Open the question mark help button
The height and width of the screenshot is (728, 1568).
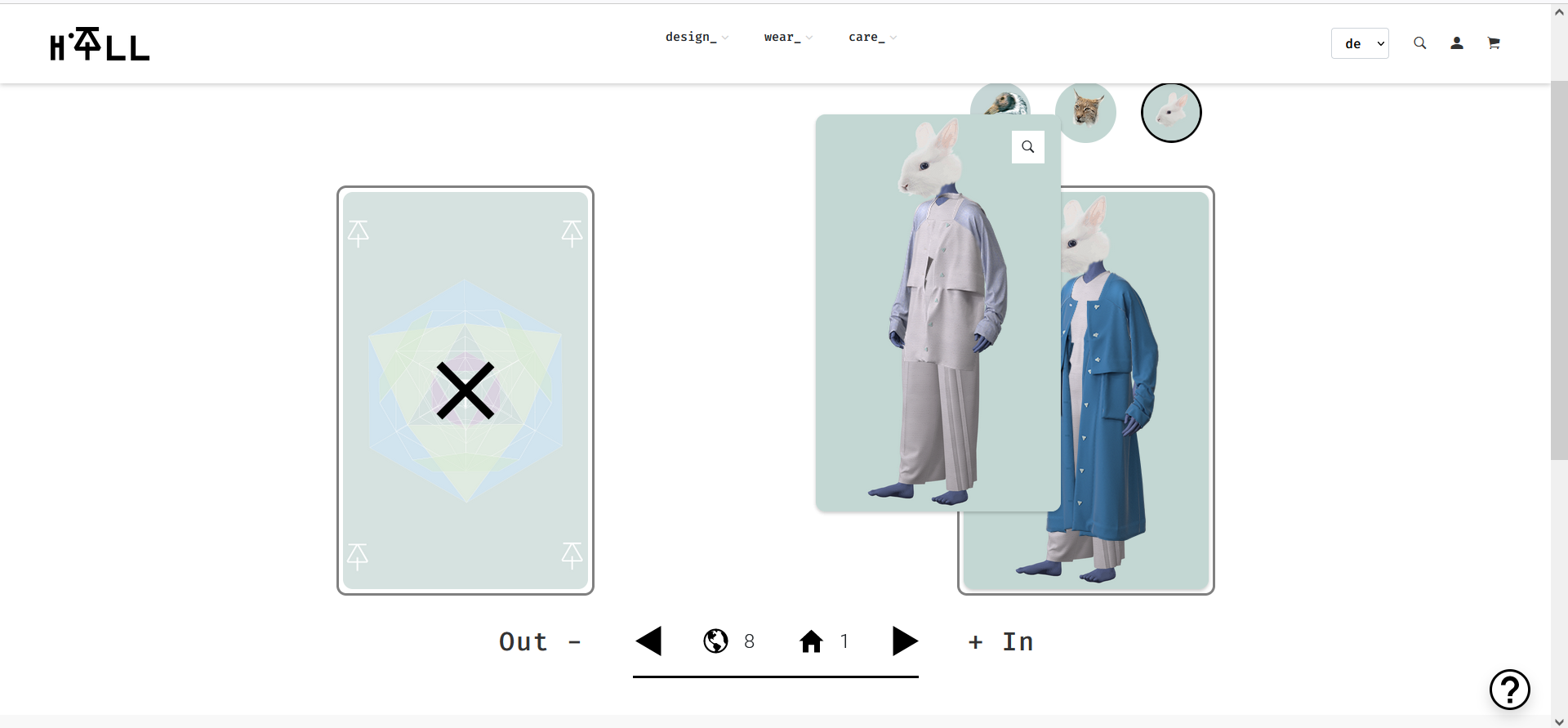pos(1509,690)
